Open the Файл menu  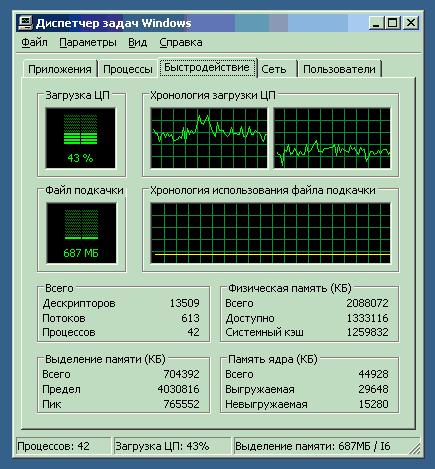(34, 42)
